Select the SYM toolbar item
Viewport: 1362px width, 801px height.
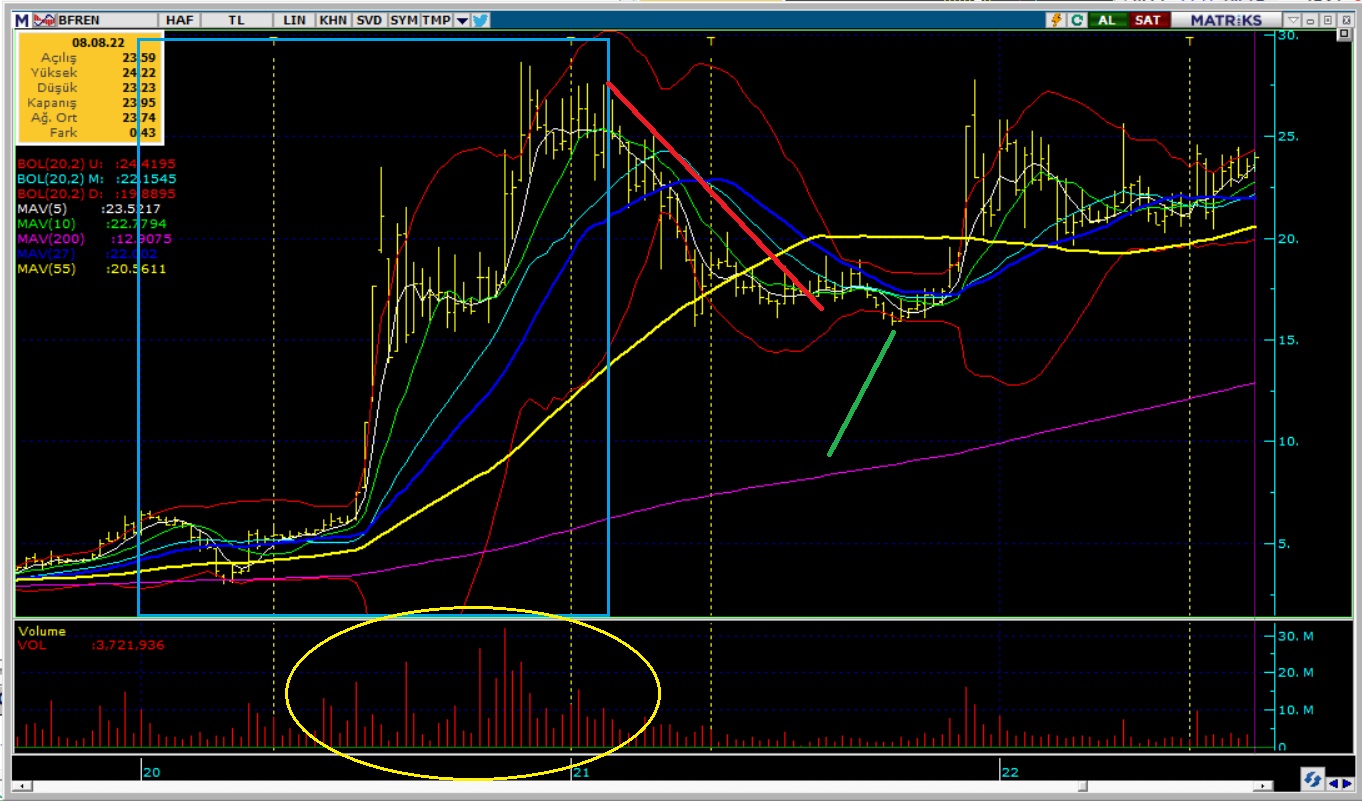pos(403,20)
